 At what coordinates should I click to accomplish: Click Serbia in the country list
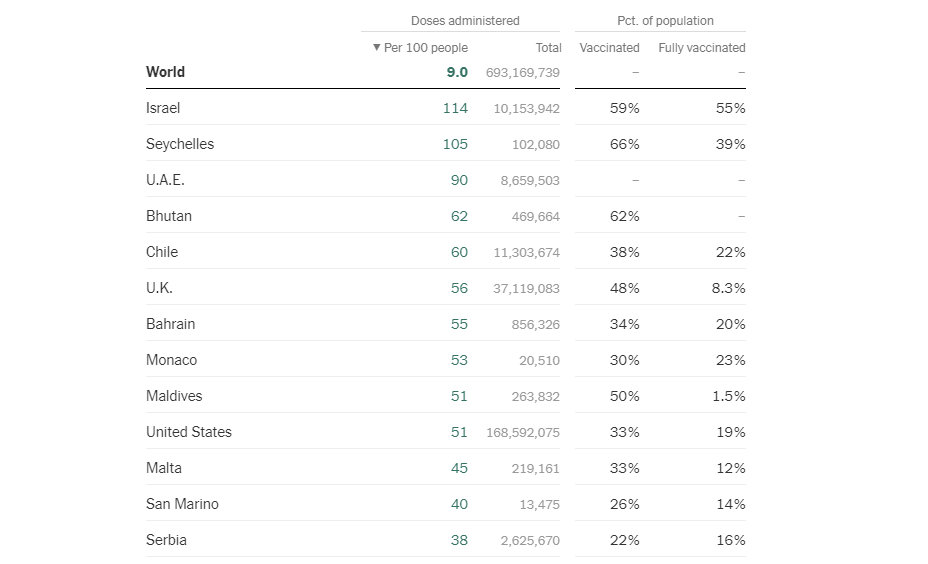click(x=166, y=540)
